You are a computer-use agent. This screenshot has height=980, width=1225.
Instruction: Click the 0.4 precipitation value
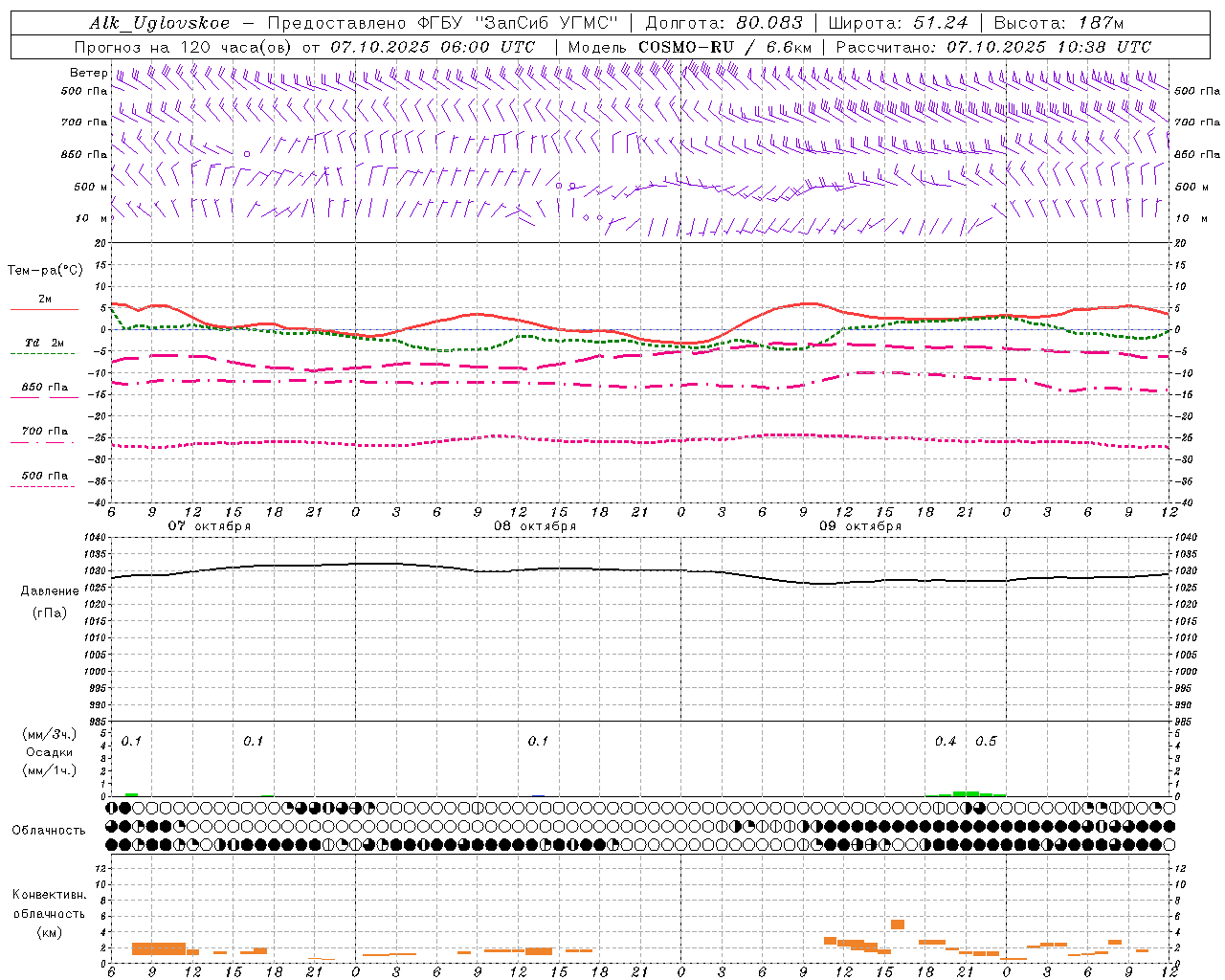click(x=946, y=741)
